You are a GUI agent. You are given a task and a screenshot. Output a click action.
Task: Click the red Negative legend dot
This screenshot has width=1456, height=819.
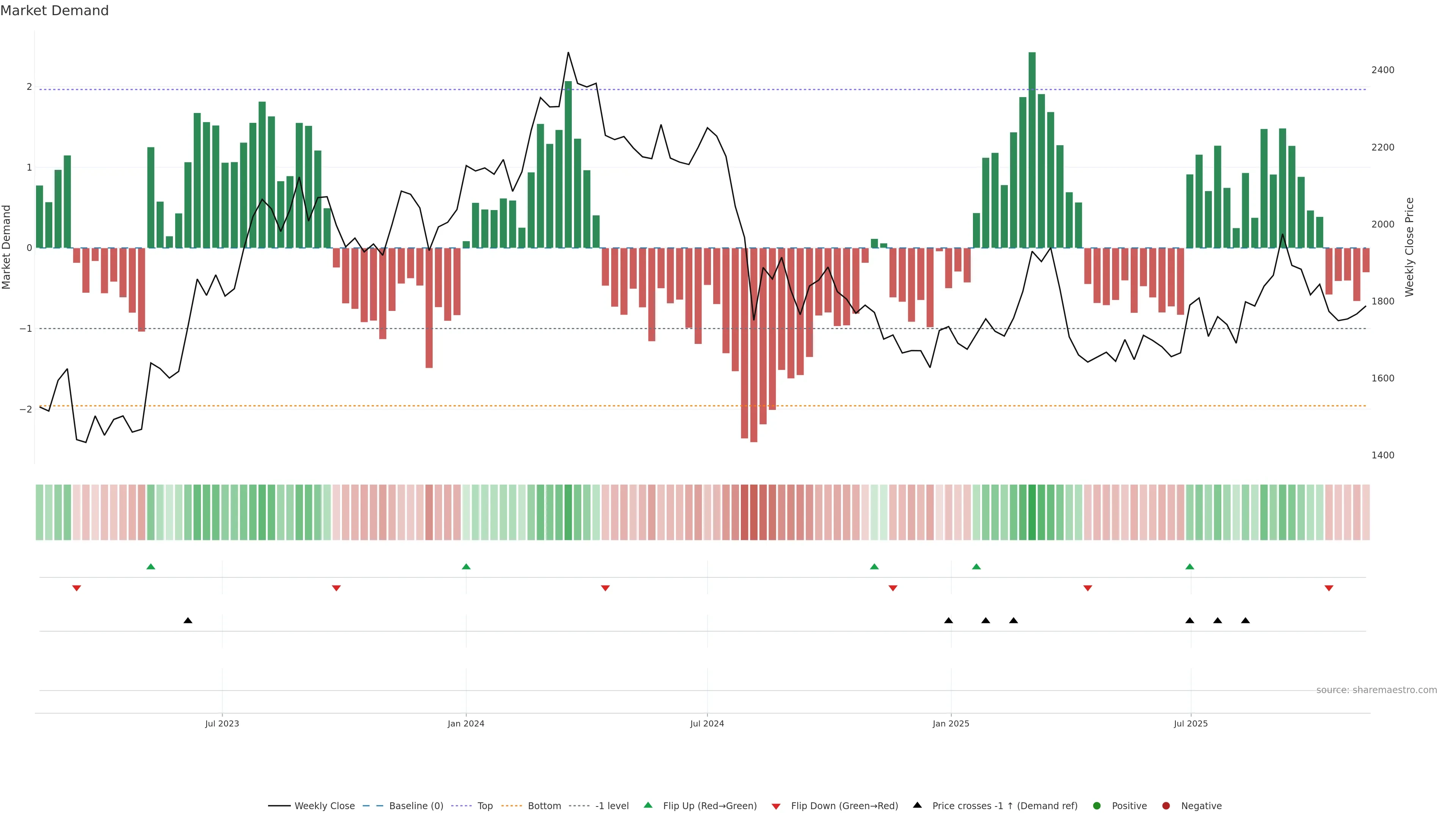1166,805
